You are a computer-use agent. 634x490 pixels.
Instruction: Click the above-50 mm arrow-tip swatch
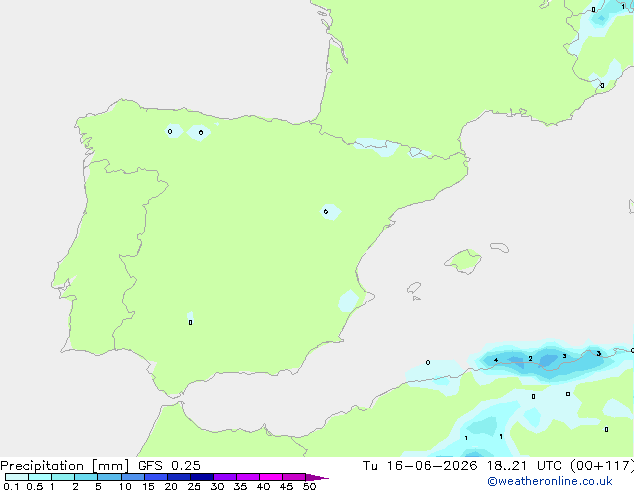coord(317,477)
